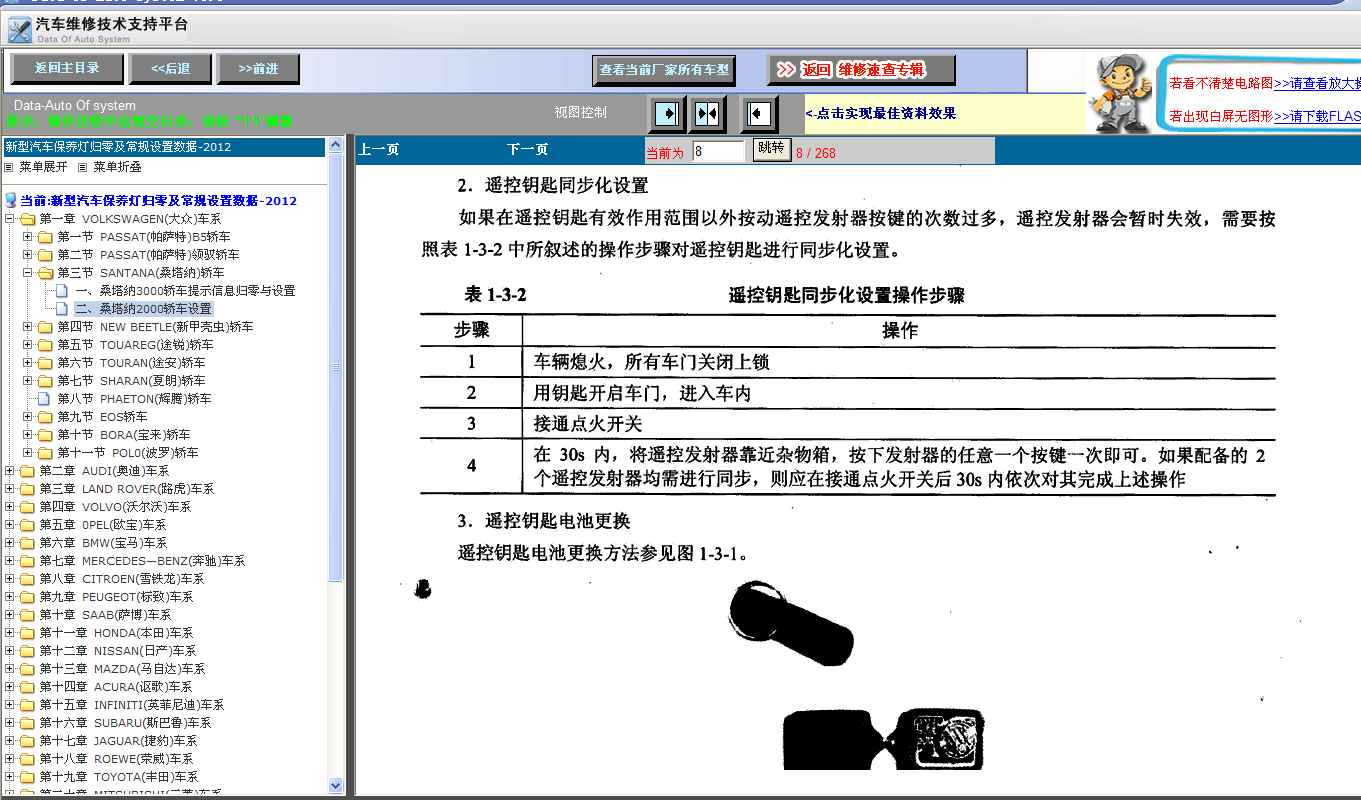The width and height of the screenshot is (1361, 800).
Task: Click the page icon for PHAETON(辉腾)
Action: [44, 399]
